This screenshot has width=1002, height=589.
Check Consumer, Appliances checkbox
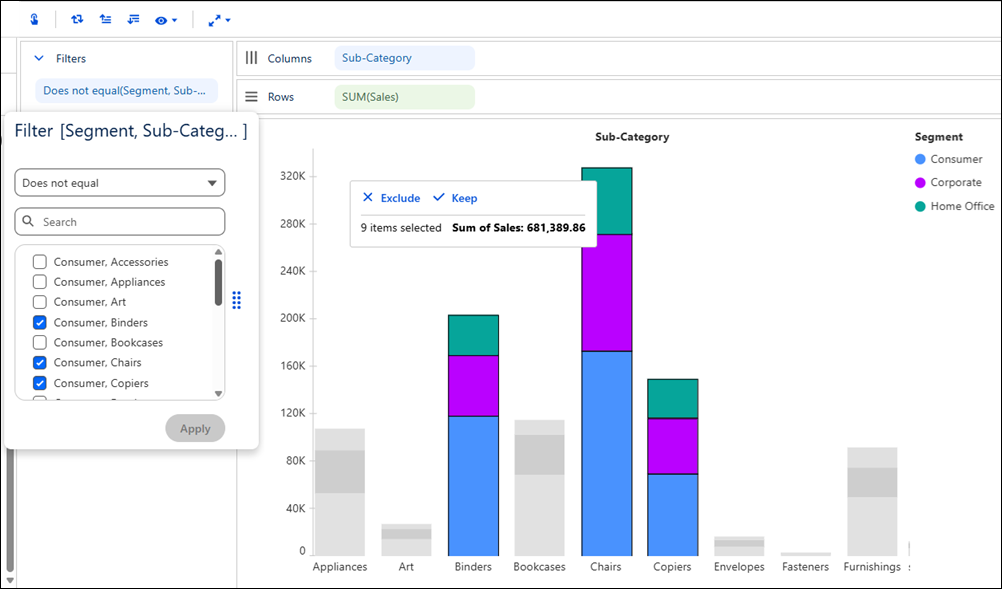click(40, 282)
